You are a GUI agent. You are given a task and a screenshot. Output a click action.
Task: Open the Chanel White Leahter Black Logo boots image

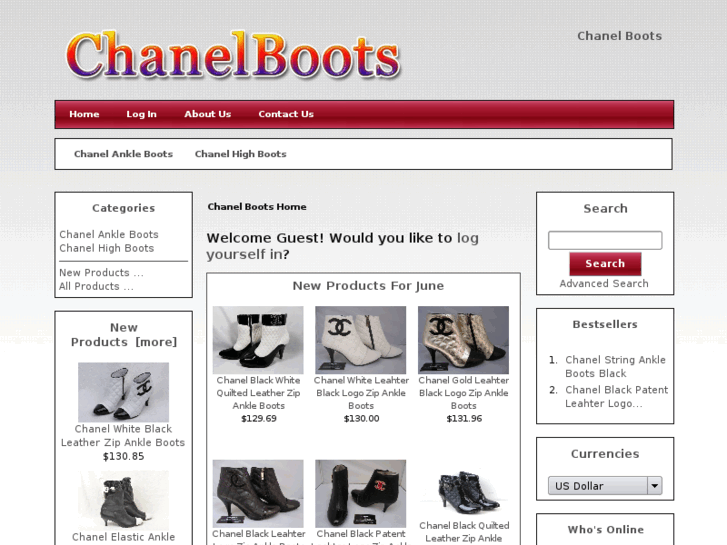[361, 340]
